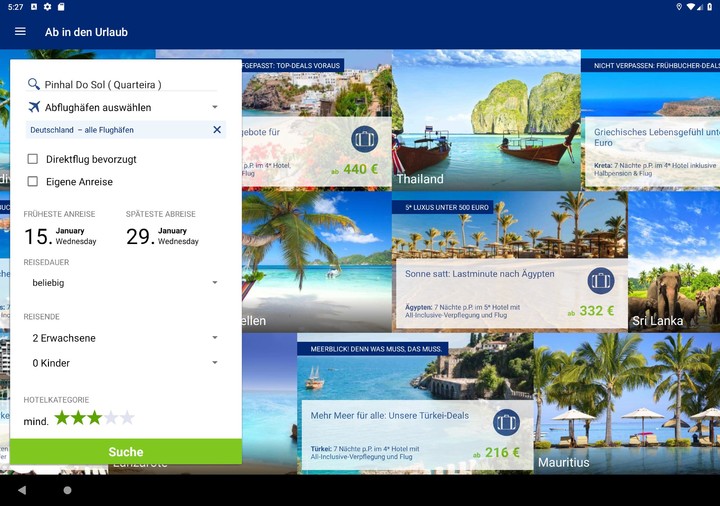
Task: Click the Deutschland – alle Flughäfen chip text
Action: coord(82,130)
